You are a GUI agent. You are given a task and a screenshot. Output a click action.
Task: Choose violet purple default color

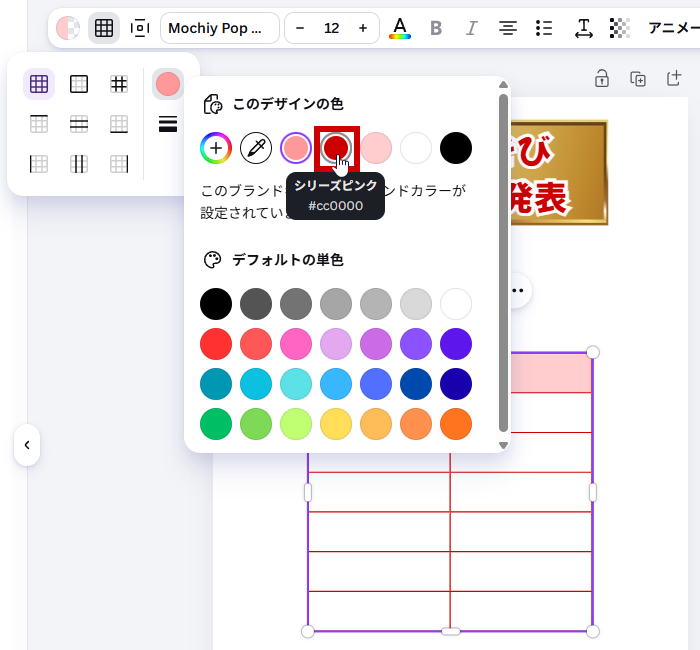click(416, 344)
